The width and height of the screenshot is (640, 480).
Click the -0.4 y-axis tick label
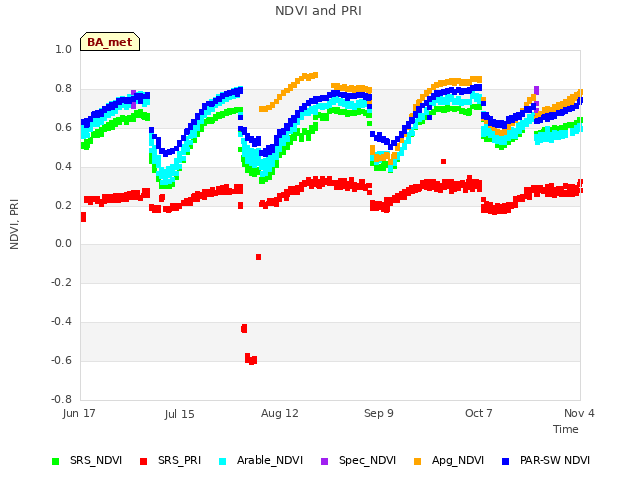click(61, 322)
